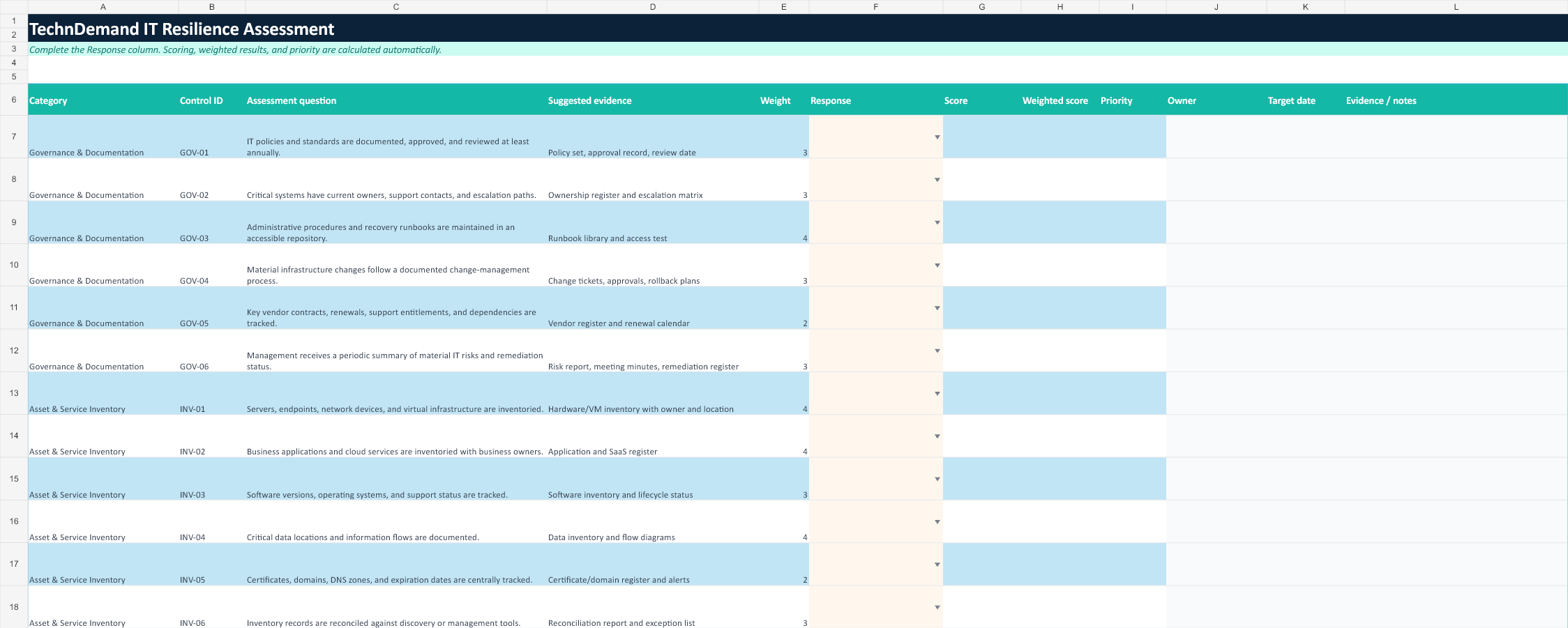Click question about critical data locations documented
Viewport: 1568px width, 628px height.
(x=396, y=521)
